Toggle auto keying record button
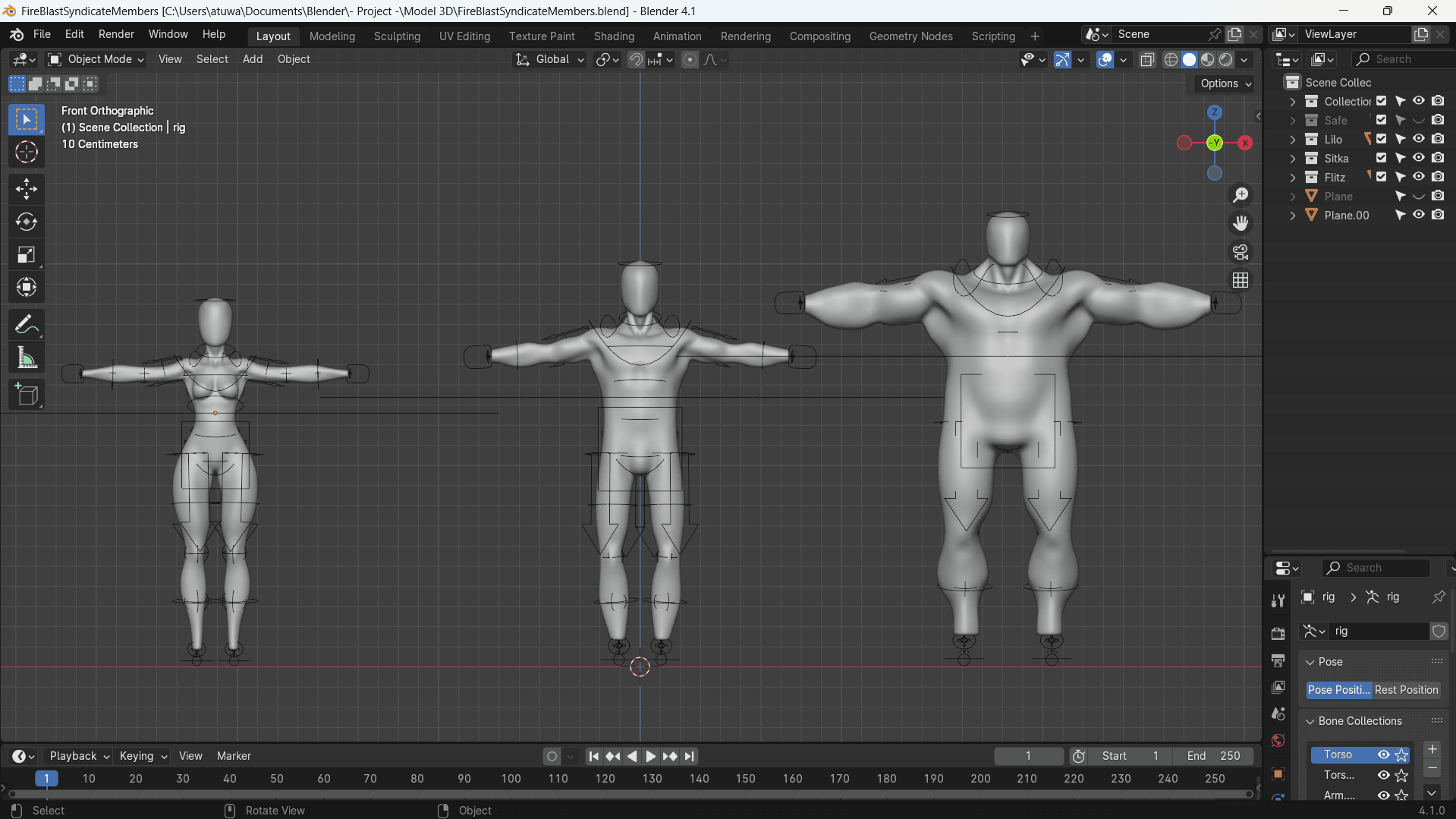The width and height of the screenshot is (1456, 819). point(552,756)
